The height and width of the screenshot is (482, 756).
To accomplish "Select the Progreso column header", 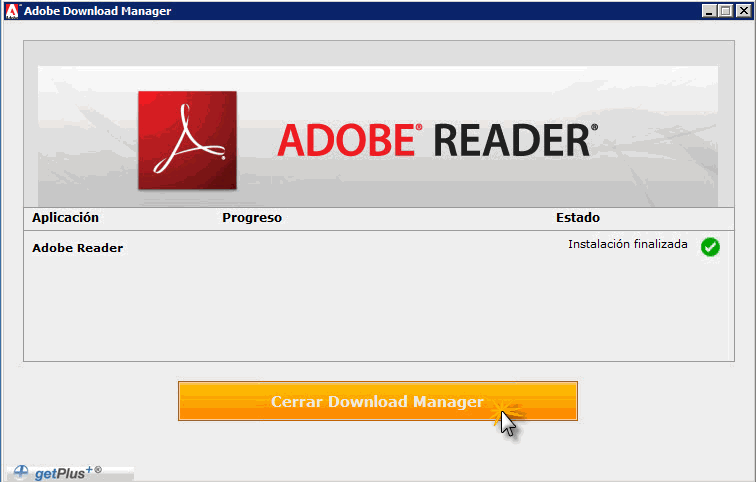I will [252, 218].
